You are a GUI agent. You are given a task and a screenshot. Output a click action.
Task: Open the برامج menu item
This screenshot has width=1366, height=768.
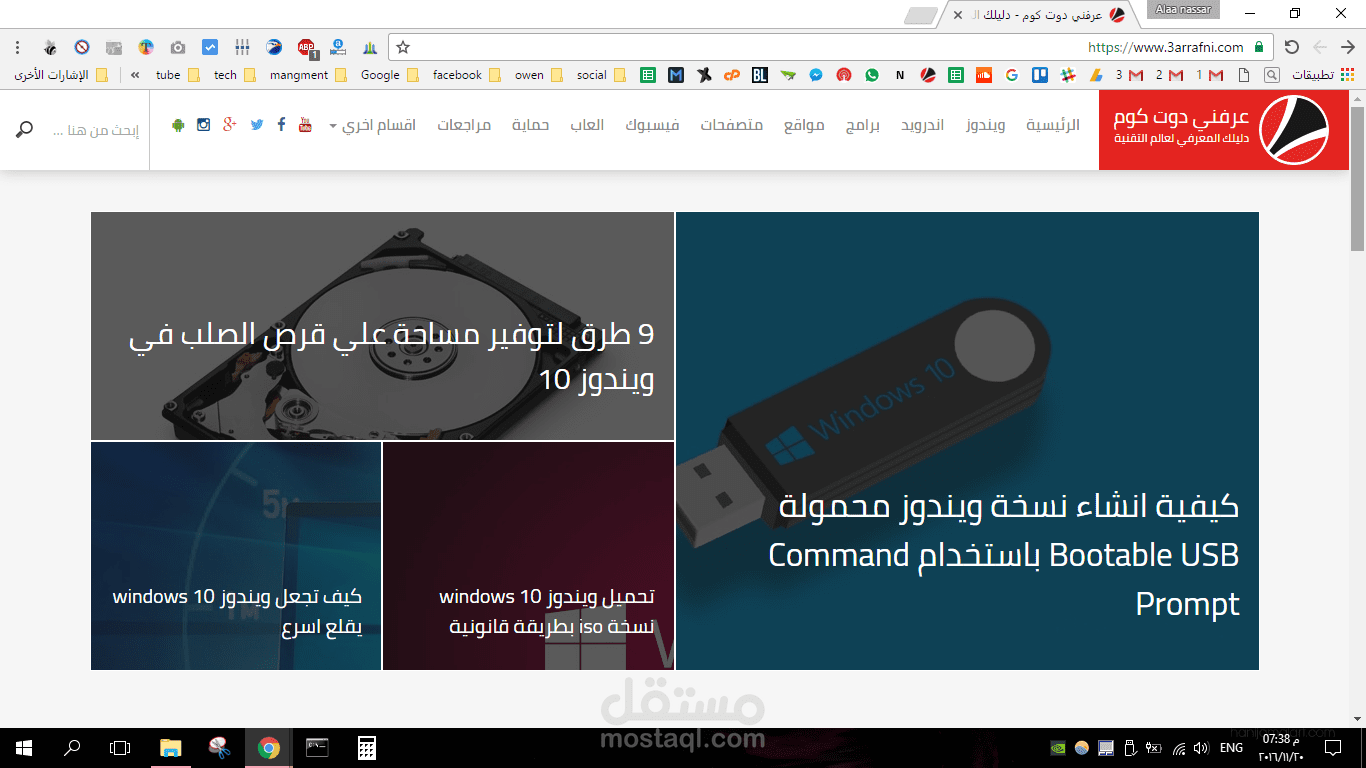point(862,125)
